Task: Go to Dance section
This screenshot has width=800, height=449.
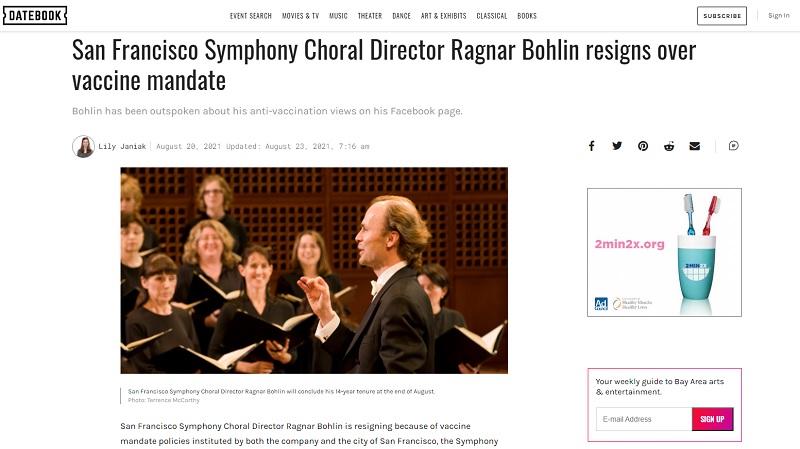Action: tap(402, 16)
